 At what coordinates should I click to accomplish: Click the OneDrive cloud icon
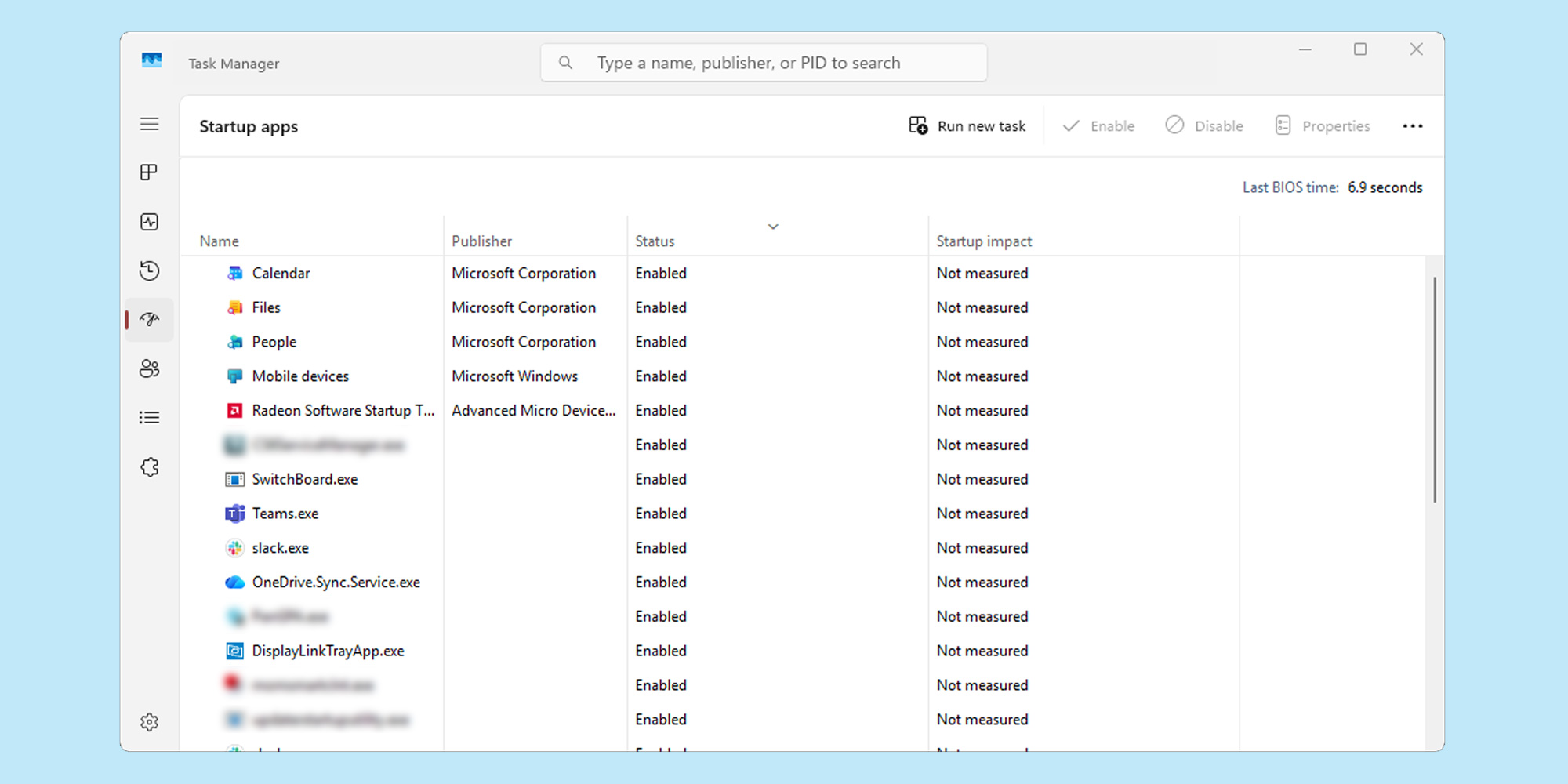tap(234, 583)
